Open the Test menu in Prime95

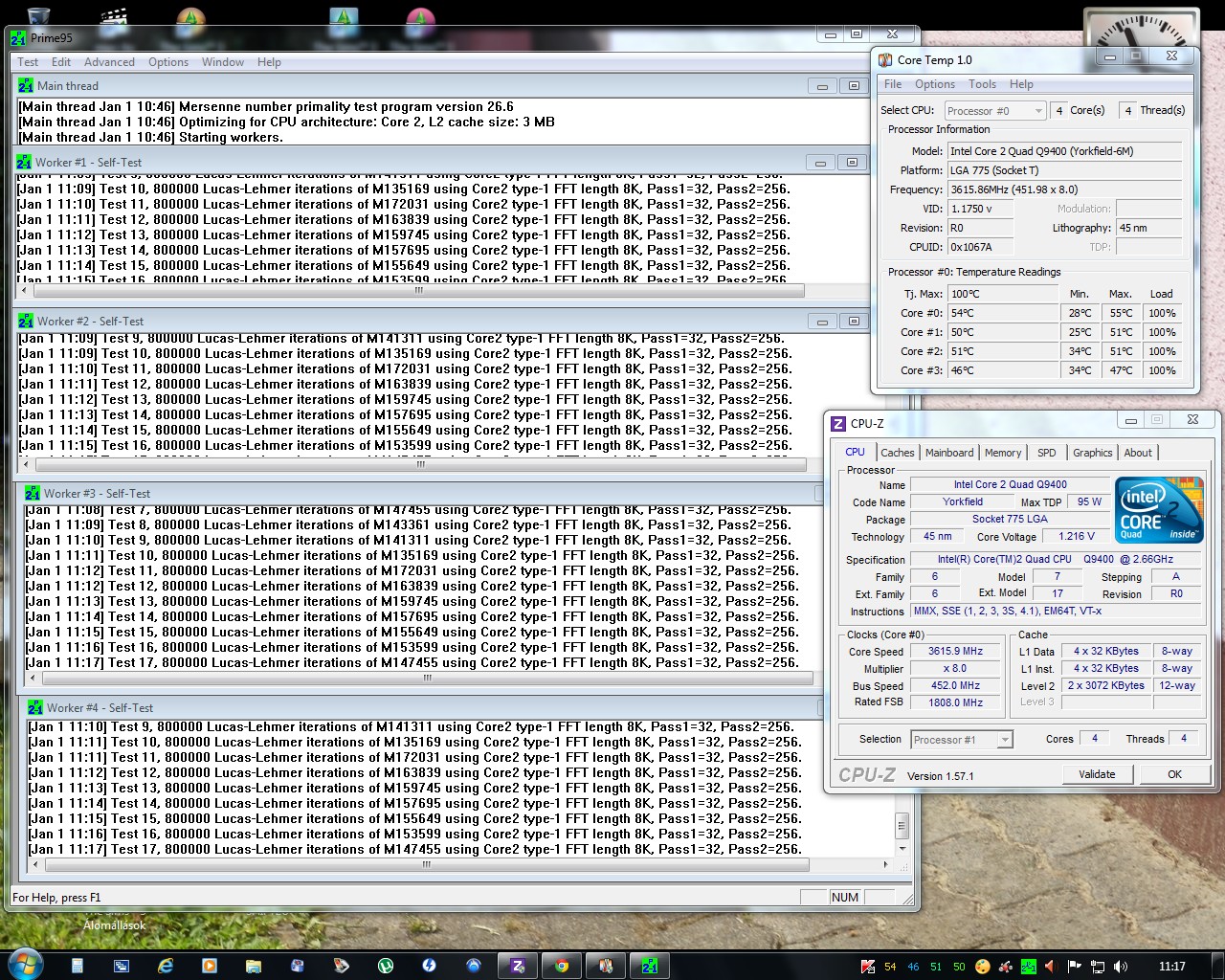[x=28, y=62]
